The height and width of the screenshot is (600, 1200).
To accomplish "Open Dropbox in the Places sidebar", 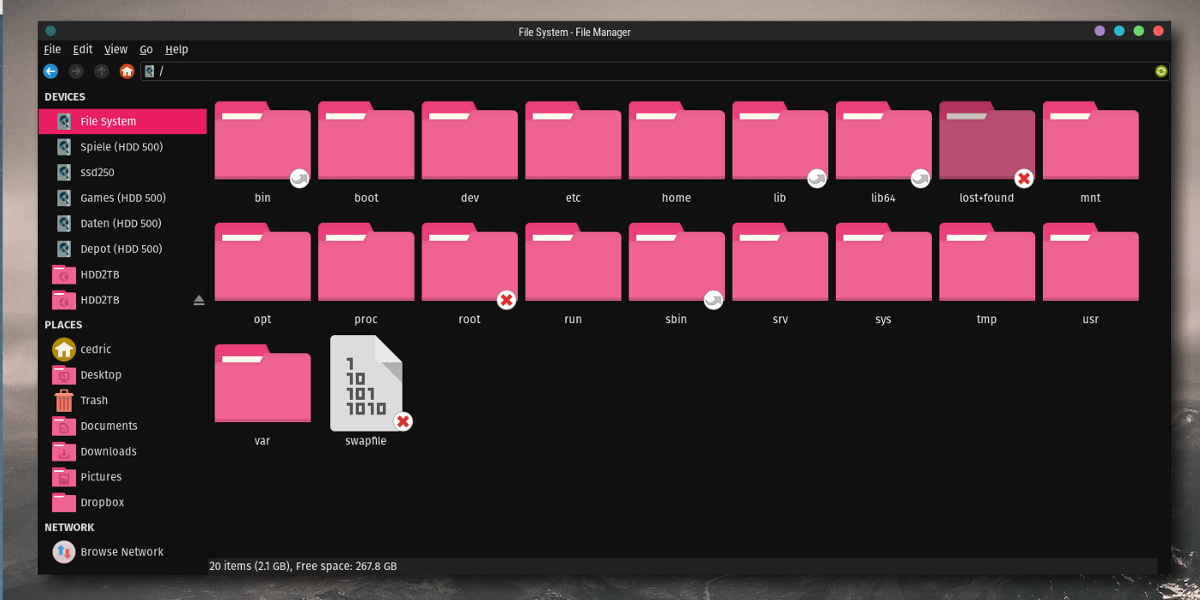I will (x=123, y=502).
